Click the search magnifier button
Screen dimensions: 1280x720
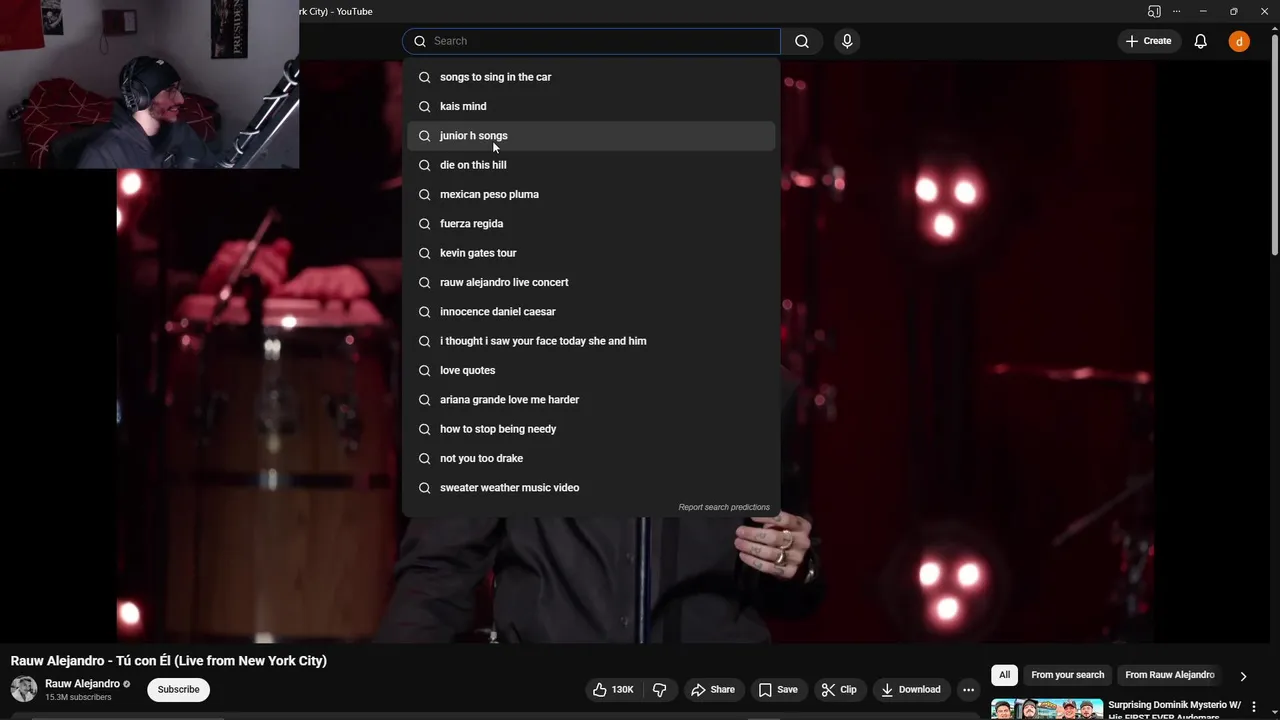(802, 41)
